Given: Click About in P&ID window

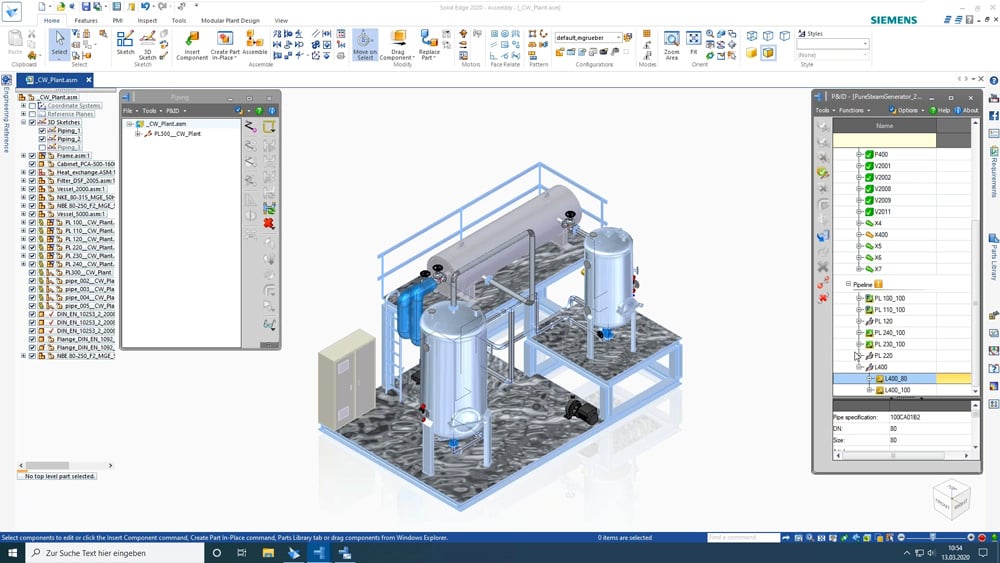Looking at the screenshot, I should [967, 110].
